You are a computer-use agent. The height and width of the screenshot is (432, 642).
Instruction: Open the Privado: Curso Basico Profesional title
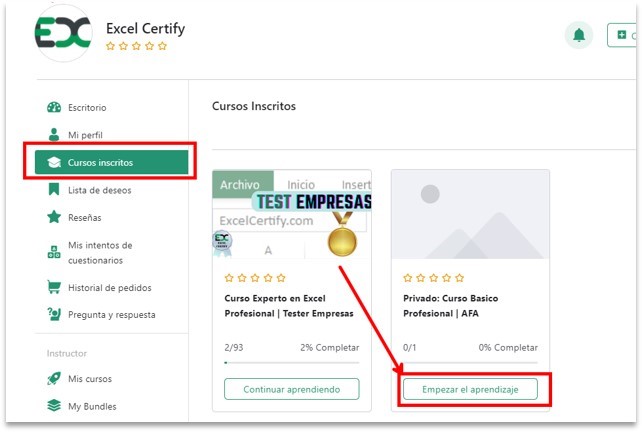[450, 306]
